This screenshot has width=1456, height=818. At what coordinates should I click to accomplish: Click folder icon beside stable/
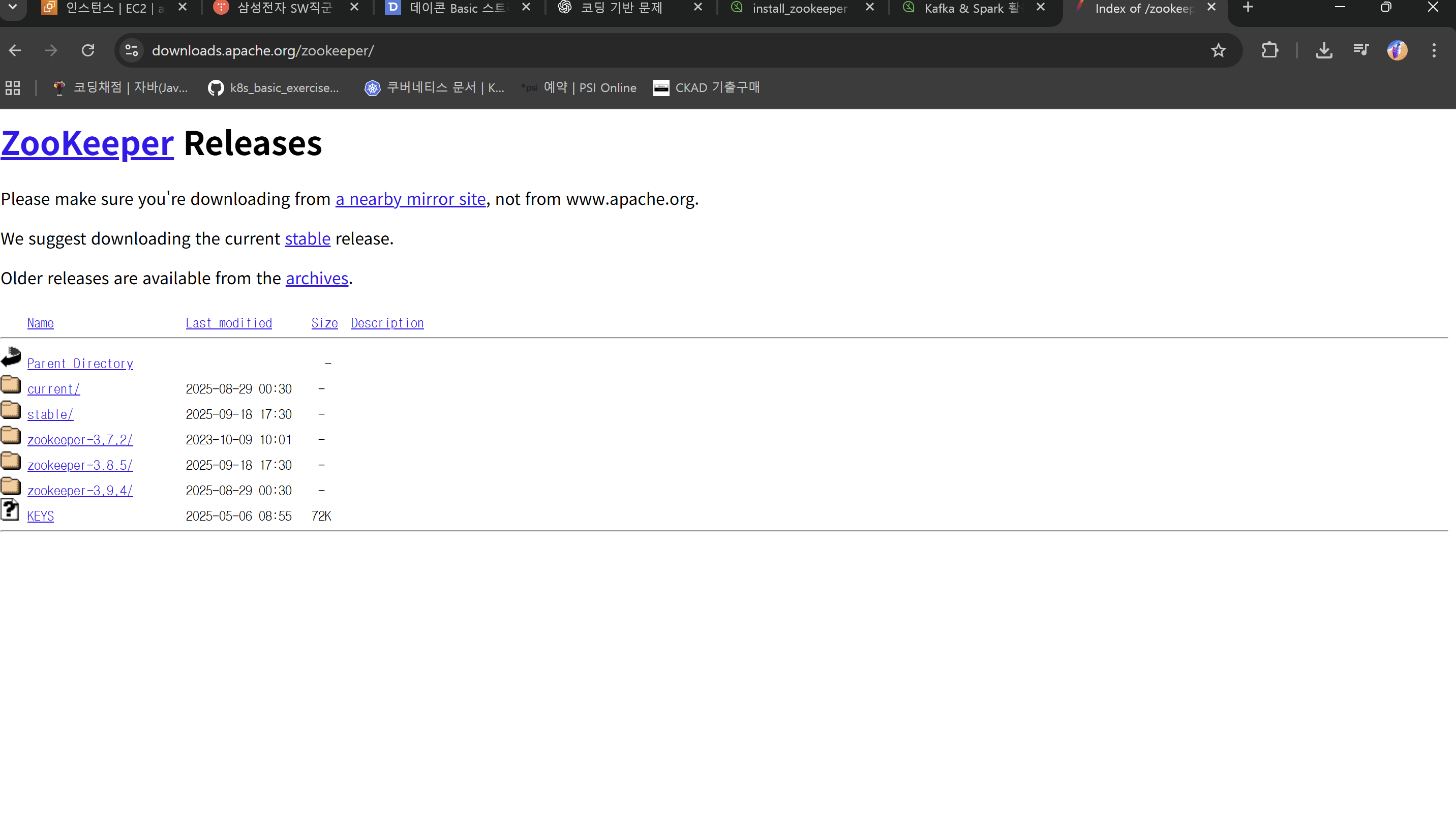pyautogui.click(x=11, y=410)
